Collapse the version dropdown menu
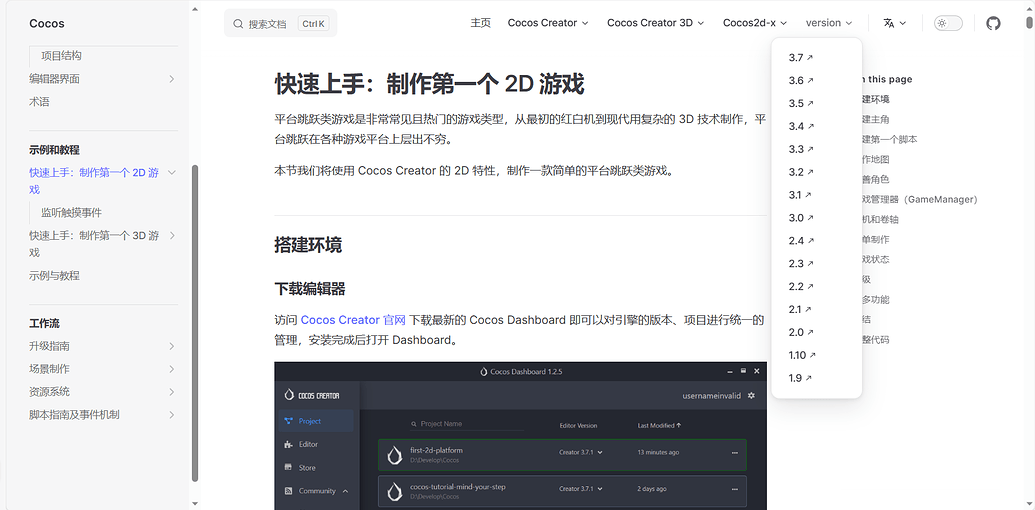This screenshot has height=510, width=1035. [828, 23]
